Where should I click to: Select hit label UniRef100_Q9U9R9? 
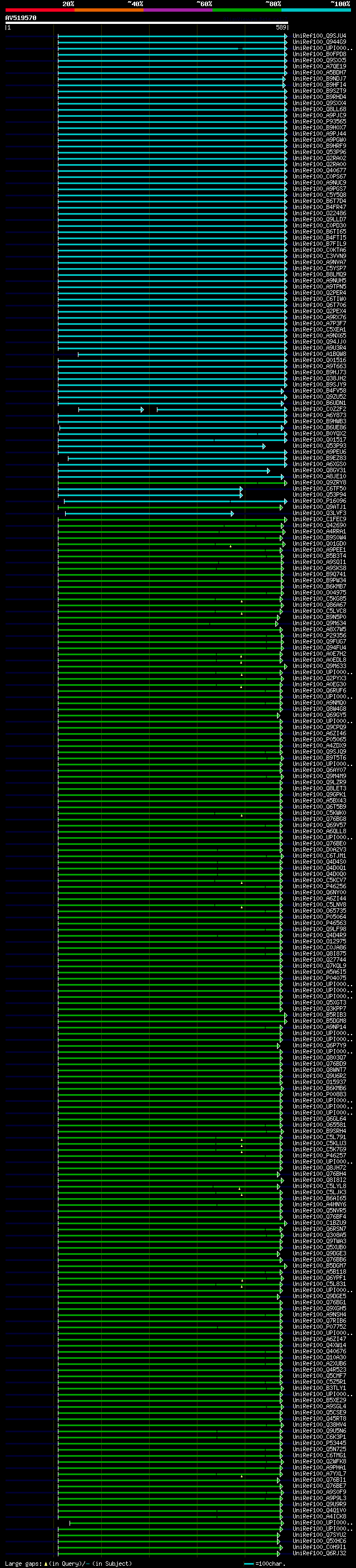(319, 1504)
